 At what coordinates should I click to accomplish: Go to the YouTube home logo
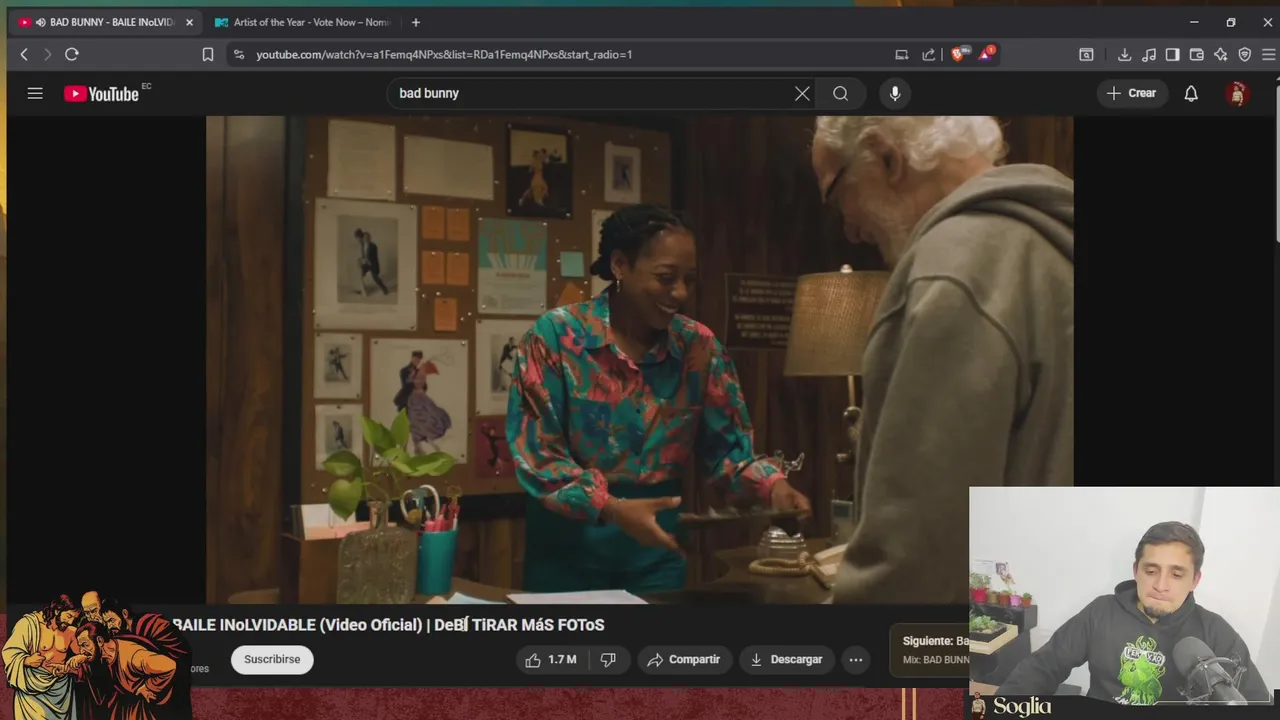coord(102,93)
